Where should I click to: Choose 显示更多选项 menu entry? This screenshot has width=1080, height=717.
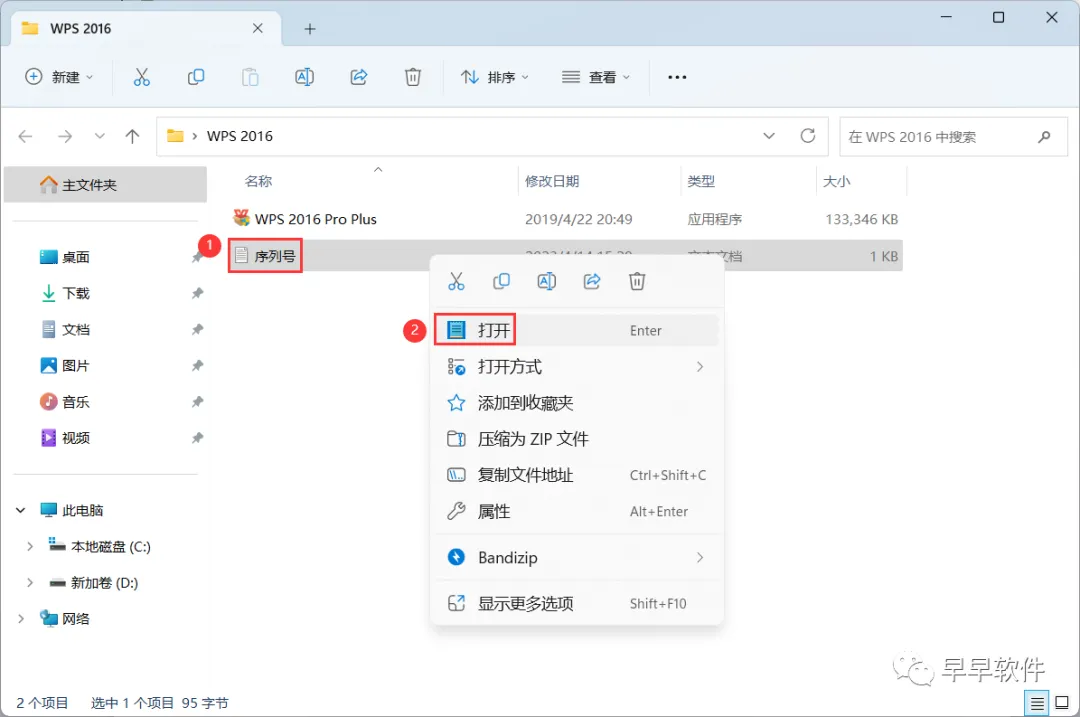[x=577, y=603]
